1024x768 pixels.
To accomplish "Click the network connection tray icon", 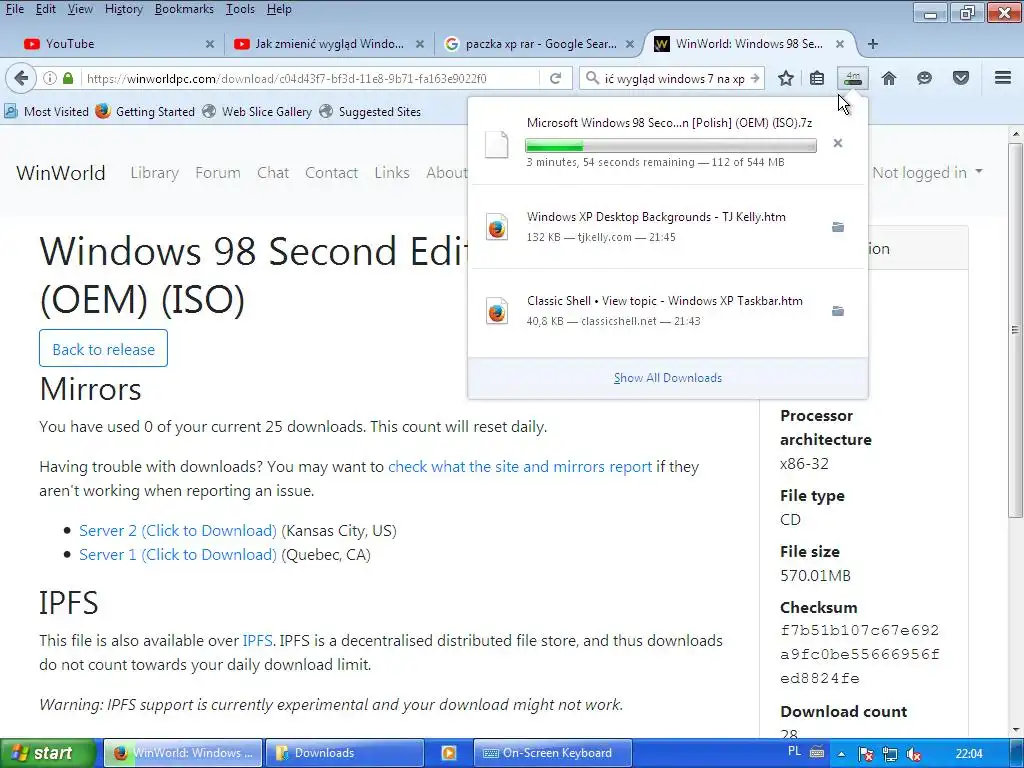I will click(x=889, y=754).
